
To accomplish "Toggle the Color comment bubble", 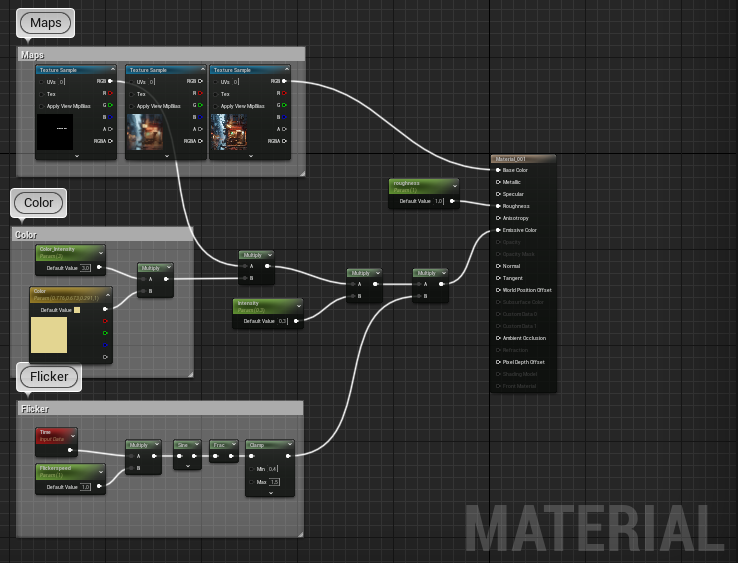I will pos(39,203).
